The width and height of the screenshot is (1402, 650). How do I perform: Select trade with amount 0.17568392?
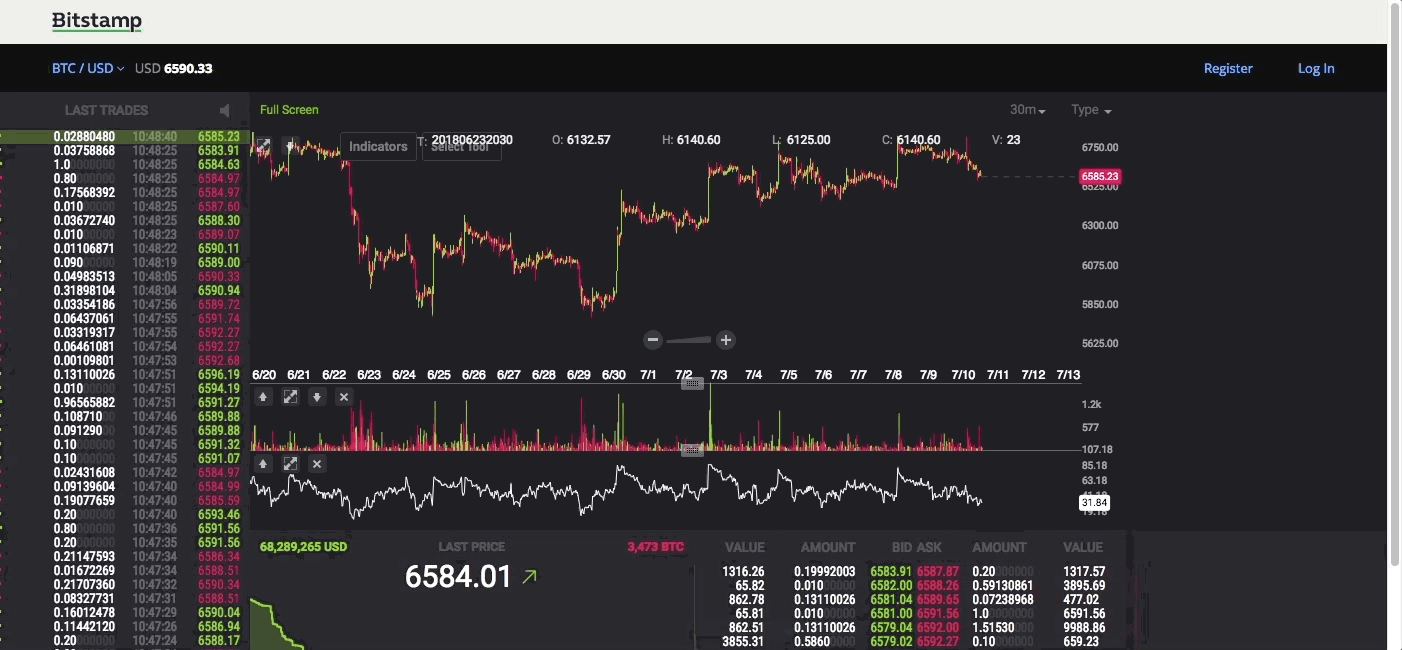point(125,193)
